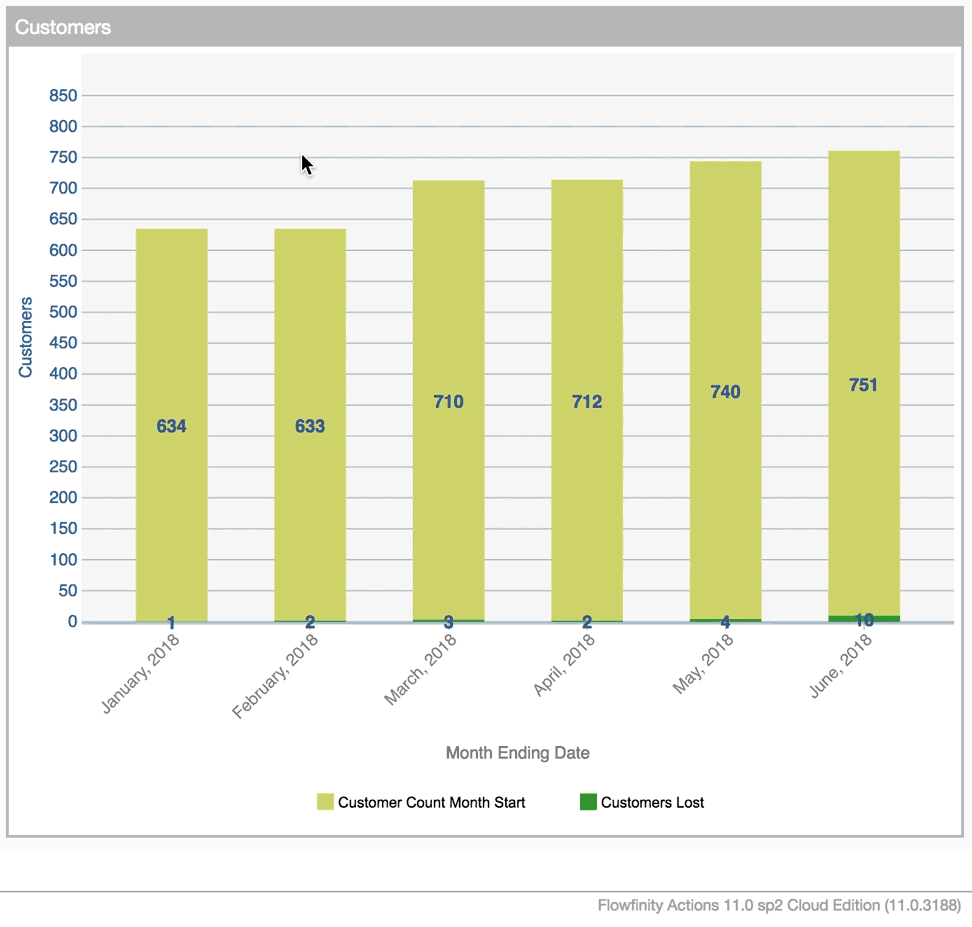Toggle the Customer Count Month Start legend label
Screen dimensions: 972x927
[x=431, y=802]
